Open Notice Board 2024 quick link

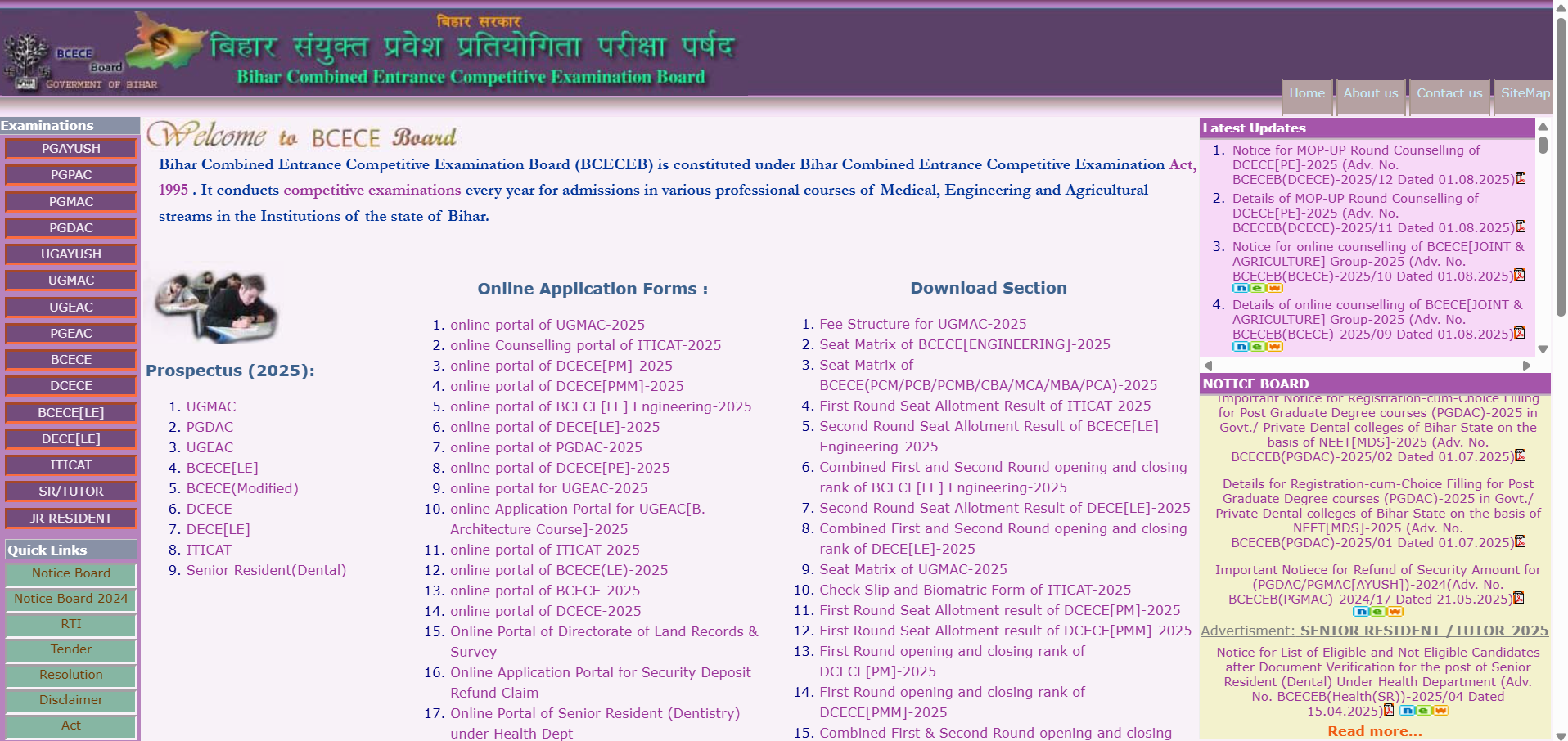pyautogui.click(x=71, y=599)
